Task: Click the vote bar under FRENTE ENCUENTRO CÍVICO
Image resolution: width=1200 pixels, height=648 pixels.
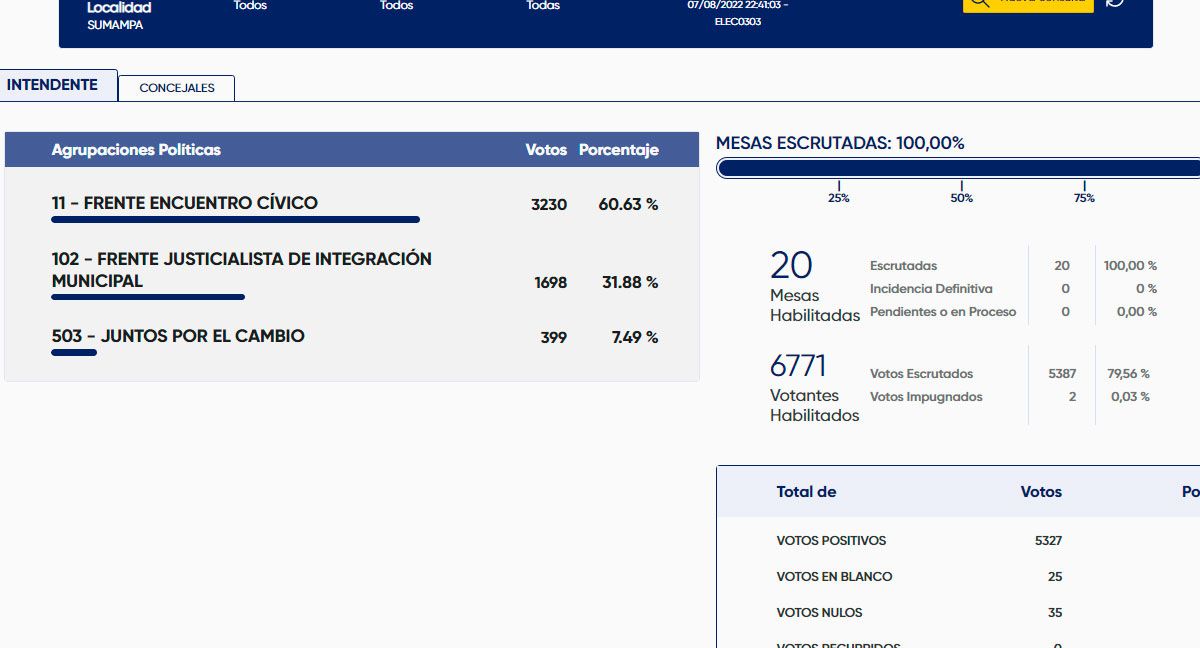Action: [235, 219]
